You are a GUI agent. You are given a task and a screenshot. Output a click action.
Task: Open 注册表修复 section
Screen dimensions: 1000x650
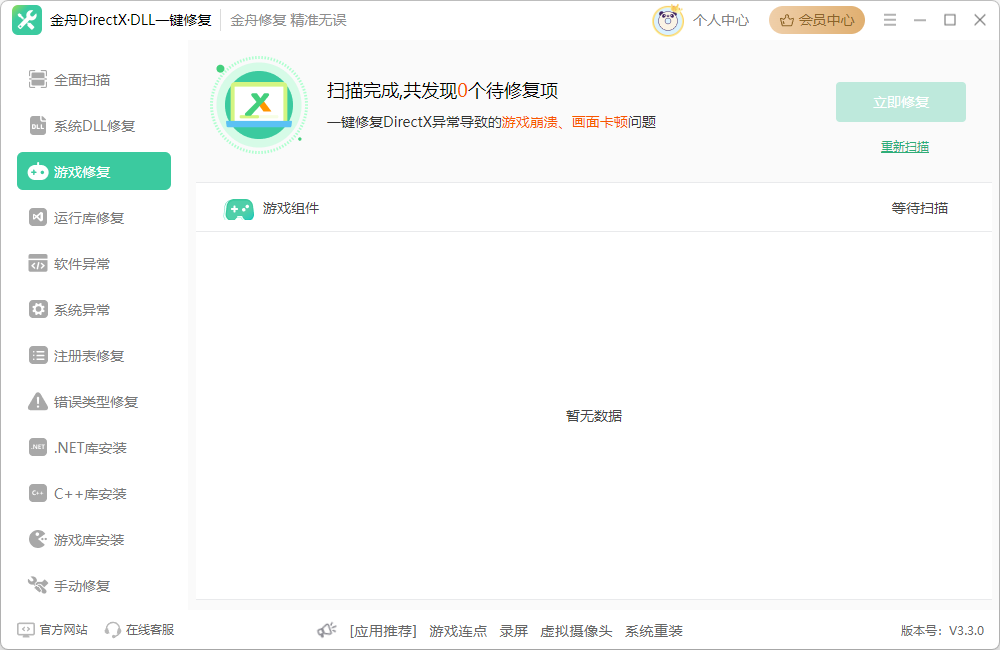click(94, 355)
